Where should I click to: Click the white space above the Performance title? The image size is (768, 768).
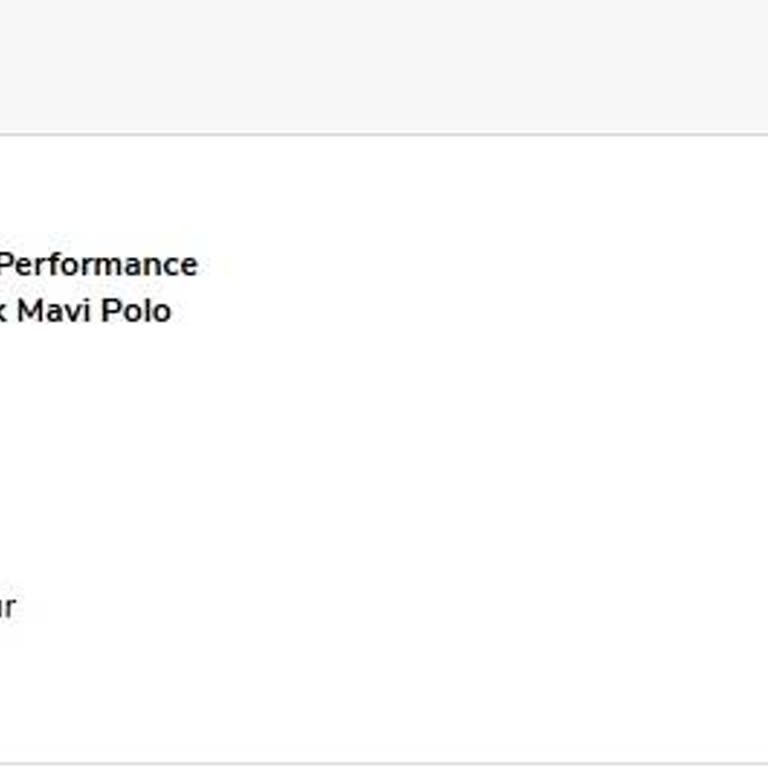(x=384, y=193)
